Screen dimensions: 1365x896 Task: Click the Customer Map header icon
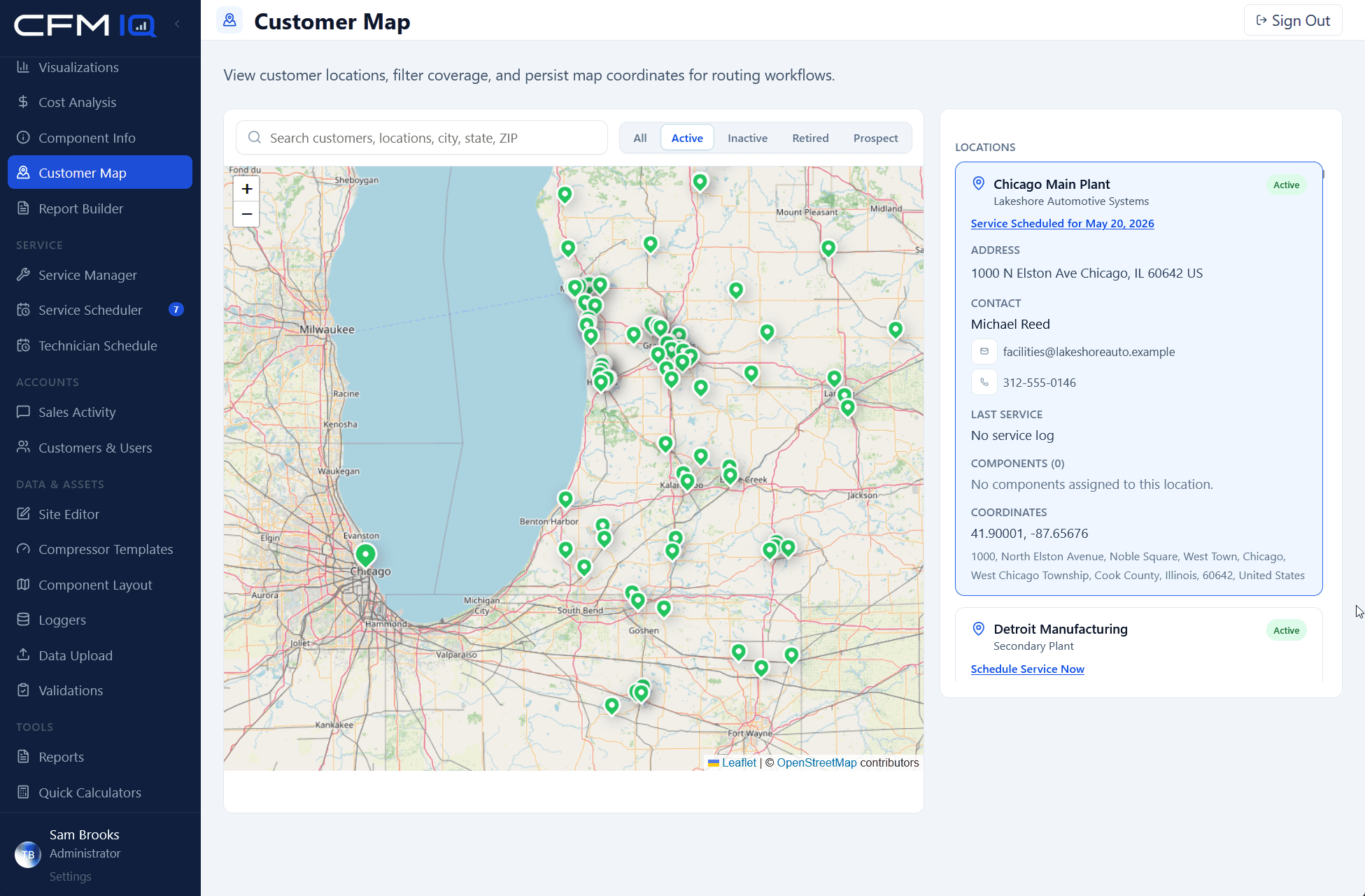pyautogui.click(x=229, y=20)
